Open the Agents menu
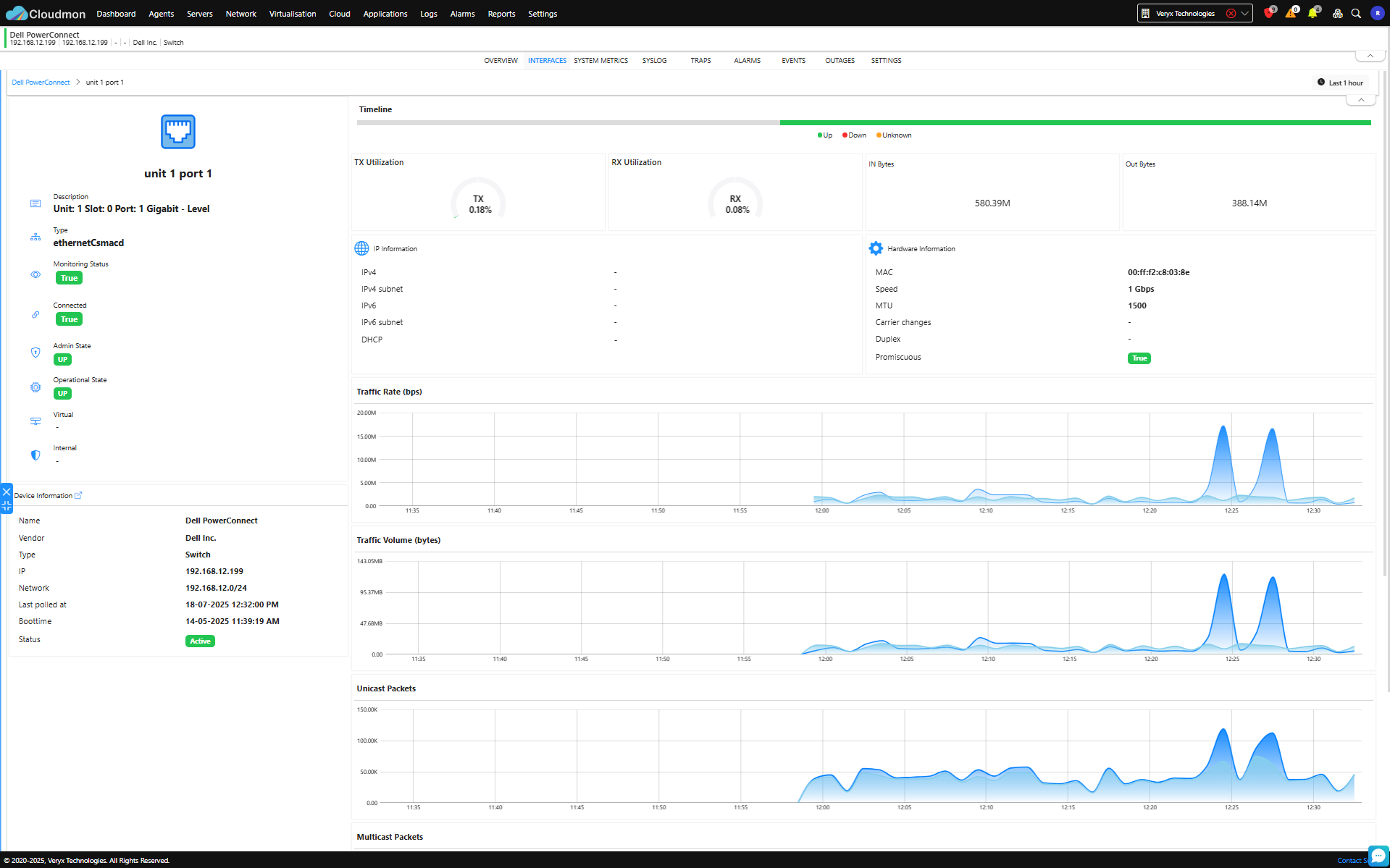 [161, 14]
